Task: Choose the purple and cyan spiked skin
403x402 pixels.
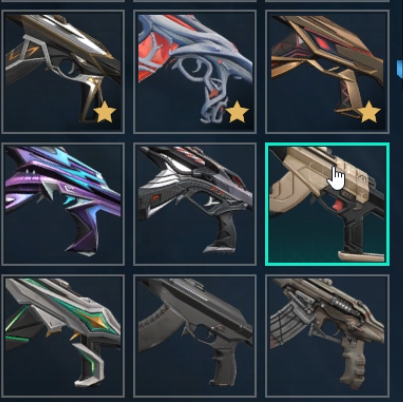Action: [63, 204]
